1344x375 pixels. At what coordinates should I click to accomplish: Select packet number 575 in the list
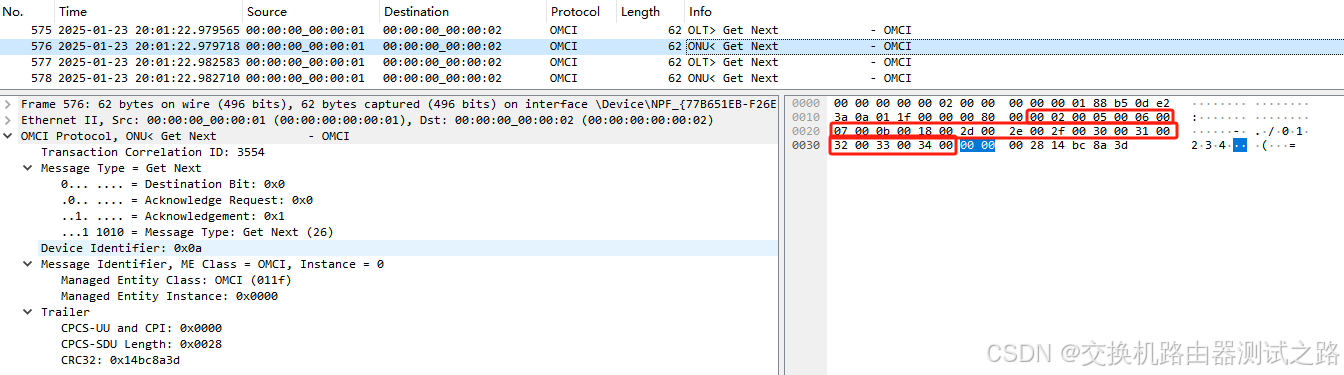(672, 30)
